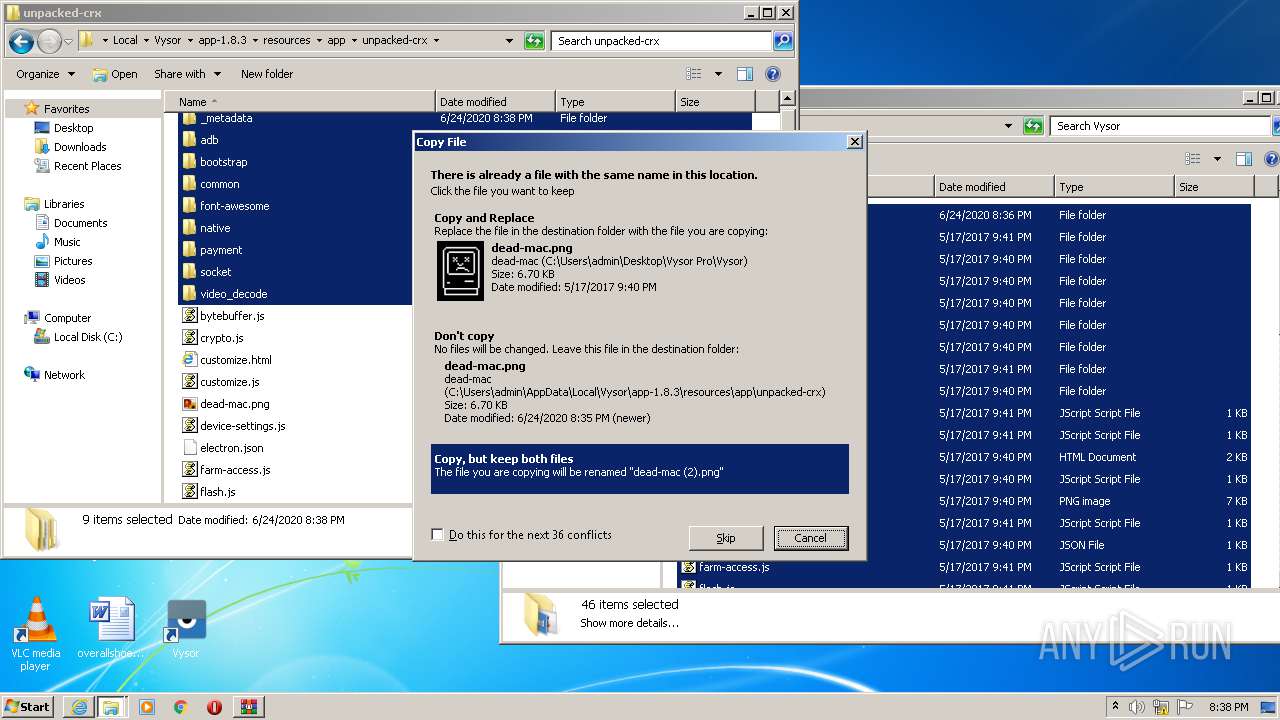Open address dropdown in the Vysor window
This screenshot has height=720, width=1280.
point(1008,126)
